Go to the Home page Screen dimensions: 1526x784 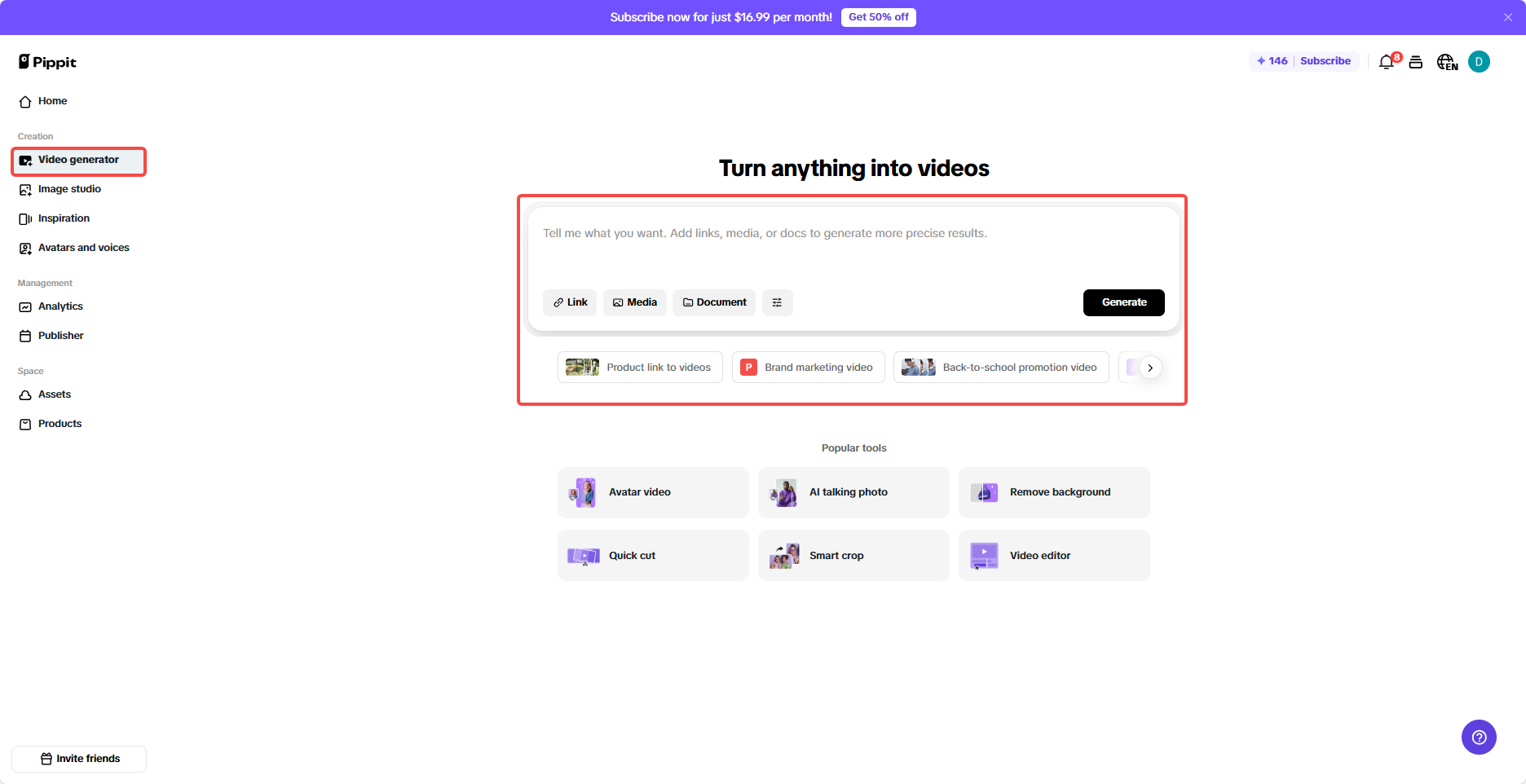coord(52,100)
